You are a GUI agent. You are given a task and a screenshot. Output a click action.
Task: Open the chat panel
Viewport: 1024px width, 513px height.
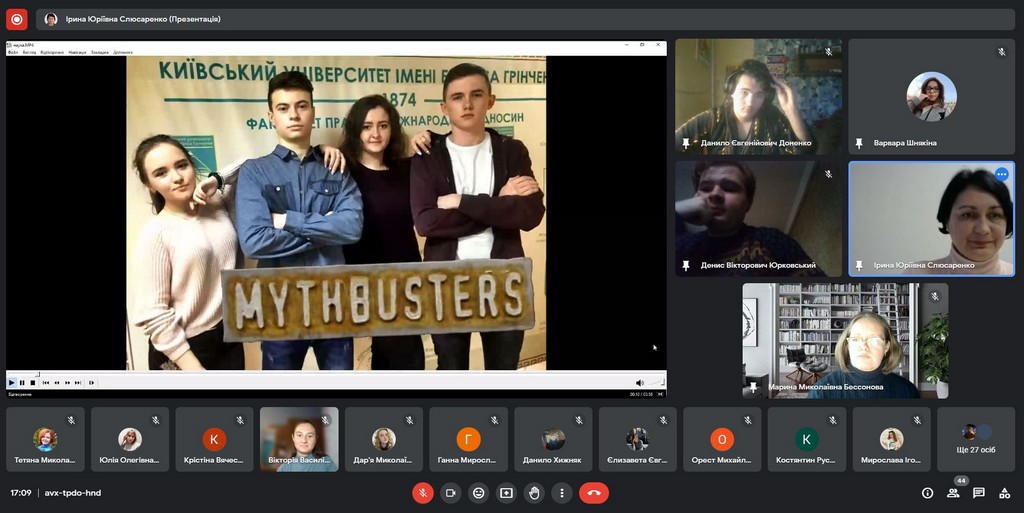tap(979, 493)
